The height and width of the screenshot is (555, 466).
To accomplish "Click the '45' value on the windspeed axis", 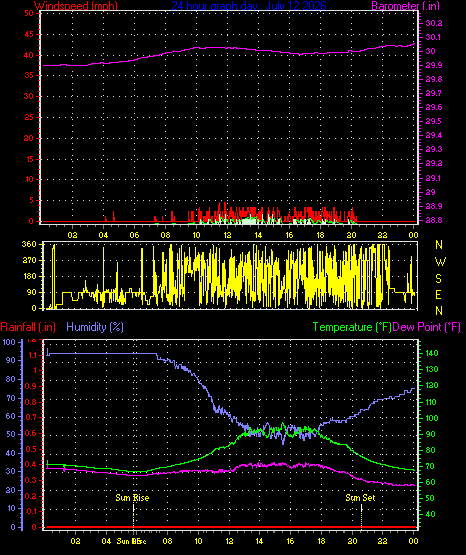I will click(x=29, y=35).
